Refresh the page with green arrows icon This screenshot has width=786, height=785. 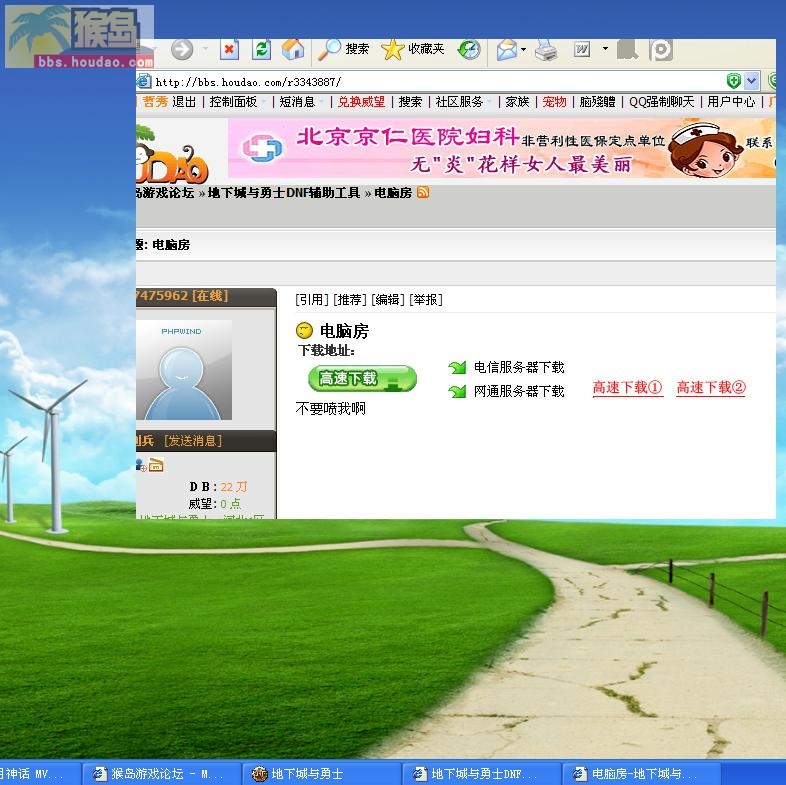pyautogui.click(x=261, y=50)
